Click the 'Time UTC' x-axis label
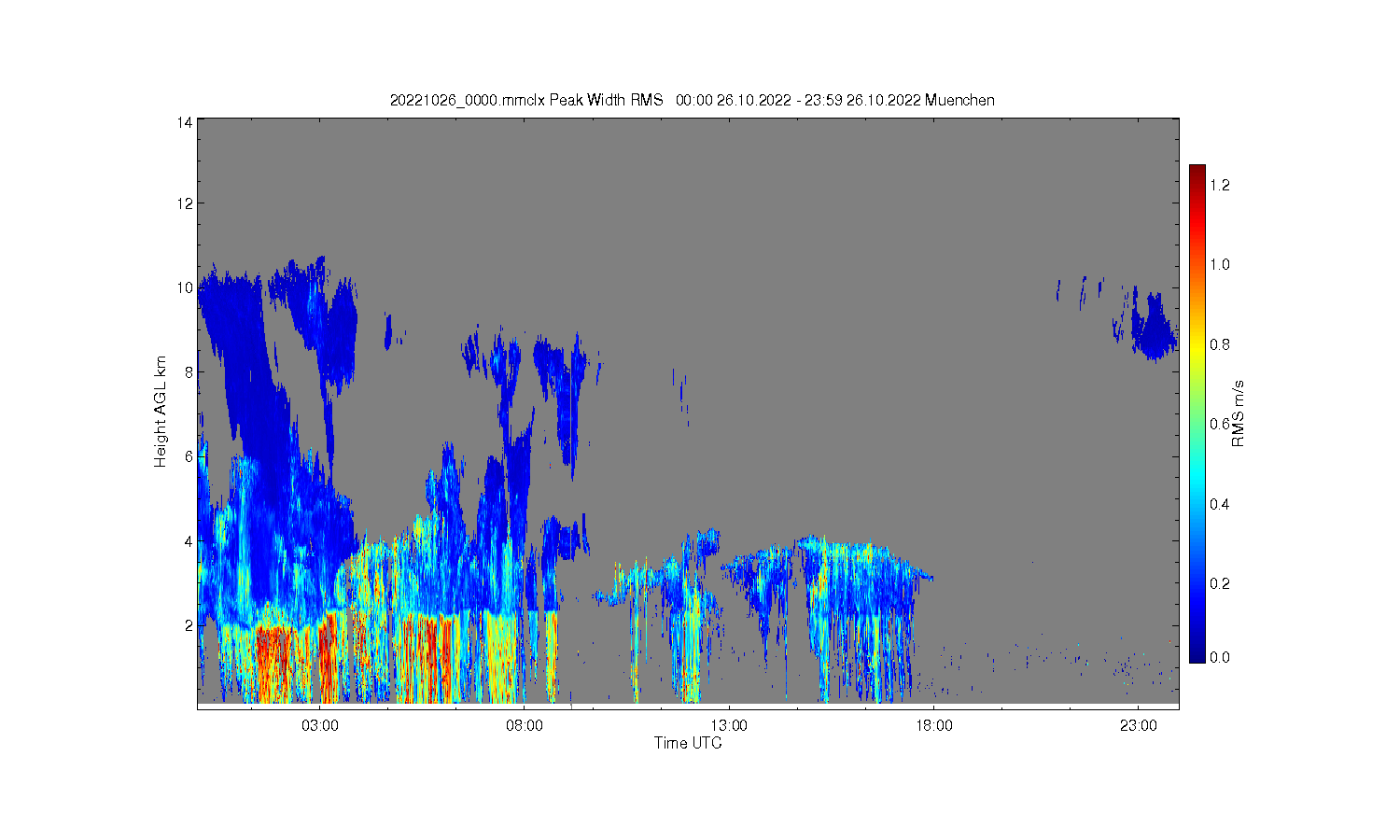The width and height of the screenshot is (1400, 840). point(688,743)
